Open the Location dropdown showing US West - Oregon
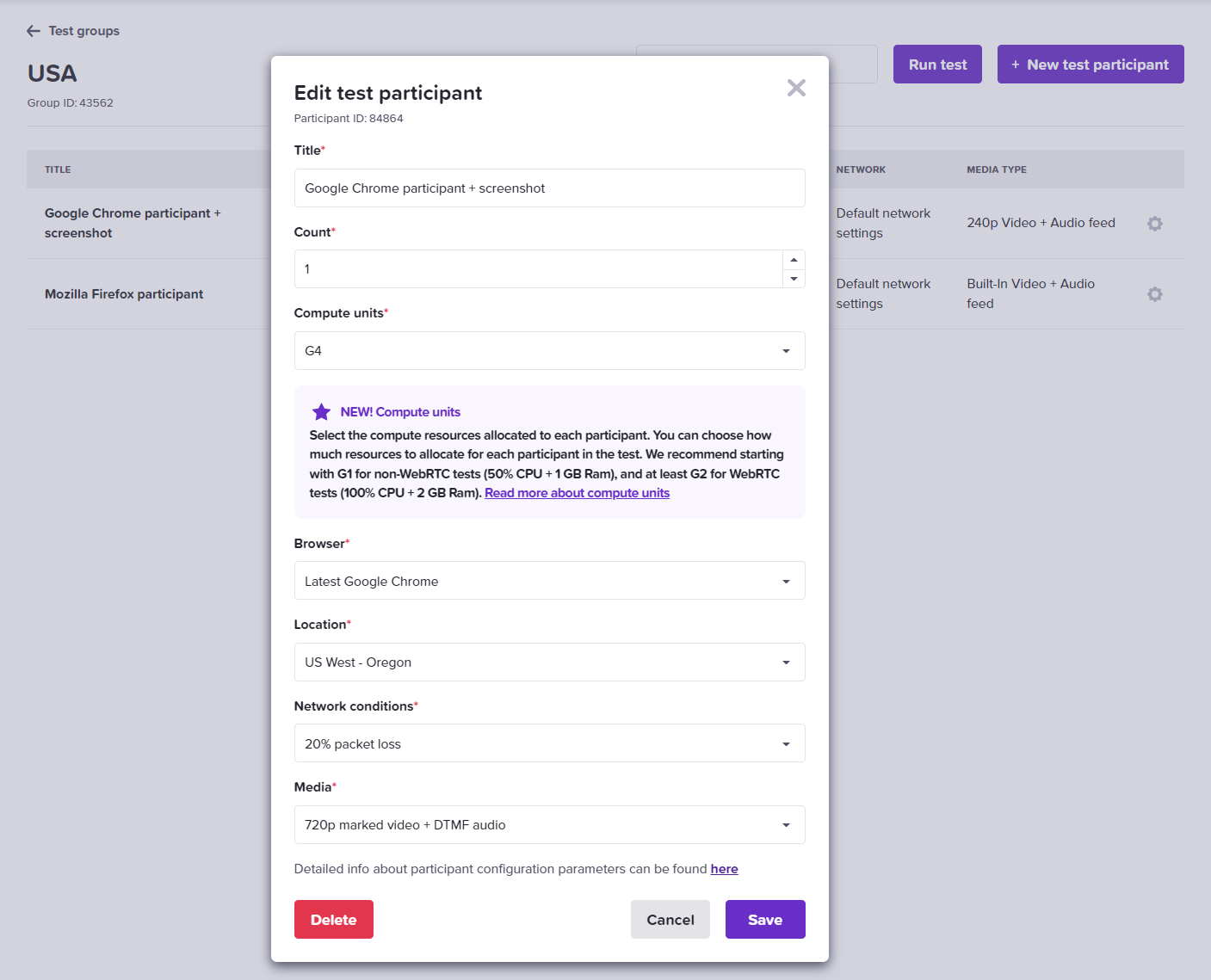 coord(784,662)
